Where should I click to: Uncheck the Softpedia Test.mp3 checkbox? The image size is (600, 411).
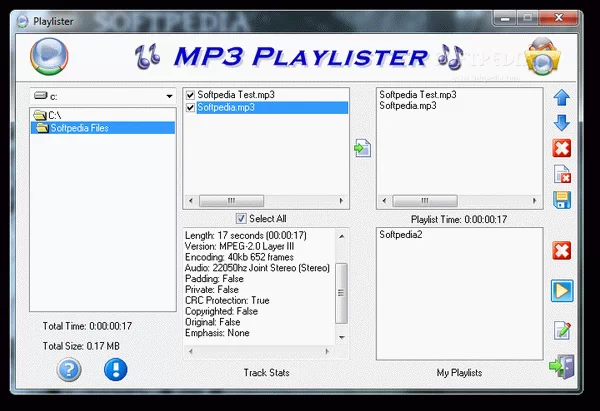tap(190, 95)
